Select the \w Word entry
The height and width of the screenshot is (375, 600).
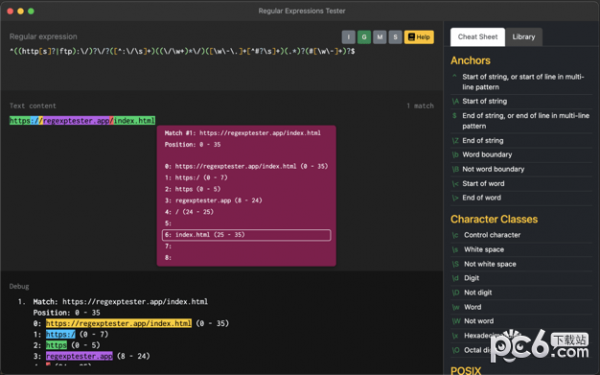coord(521,307)
